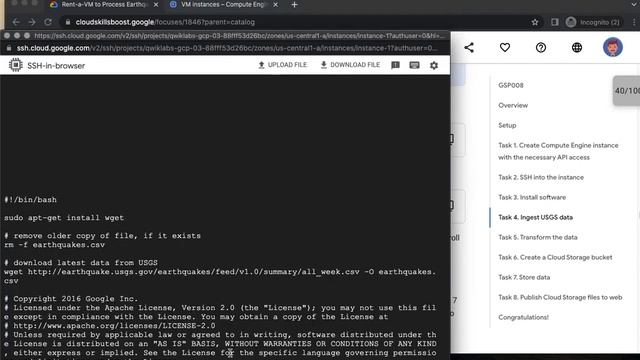
Task: Switch to VM instances – Compute Engine tab
Action: [222, 4]
